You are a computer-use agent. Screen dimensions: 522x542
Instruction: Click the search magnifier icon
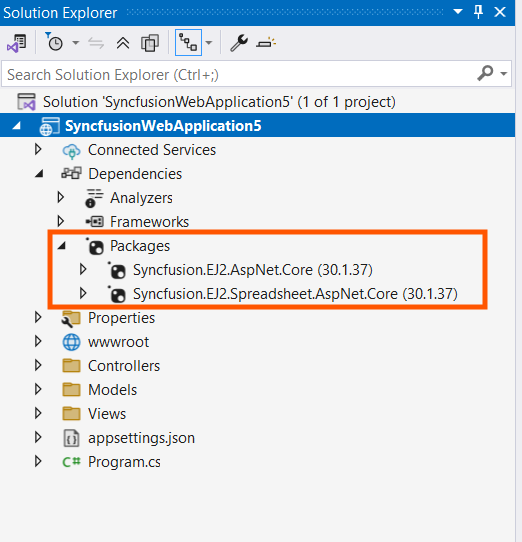click(486, 73)
